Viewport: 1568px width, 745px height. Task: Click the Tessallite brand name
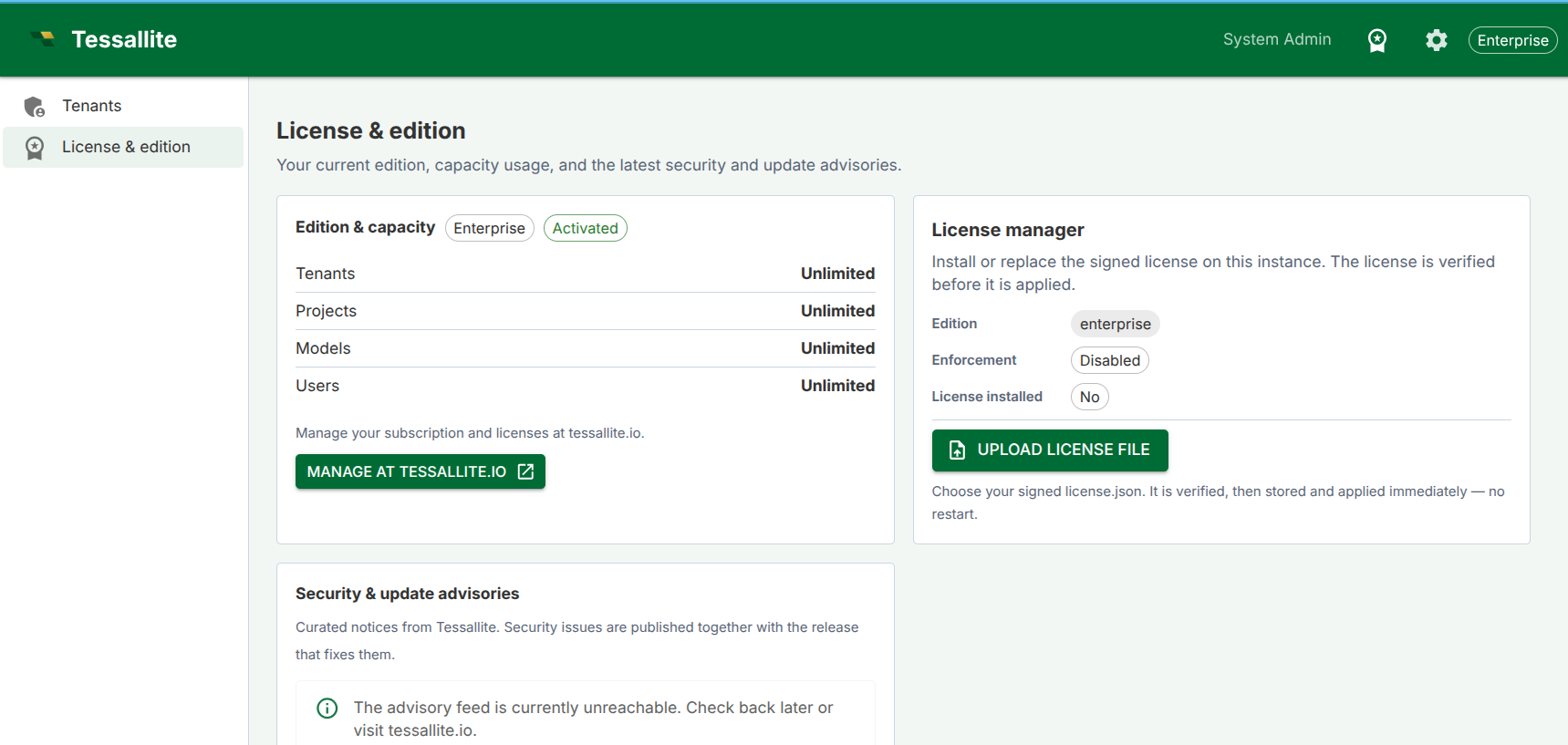124,39
